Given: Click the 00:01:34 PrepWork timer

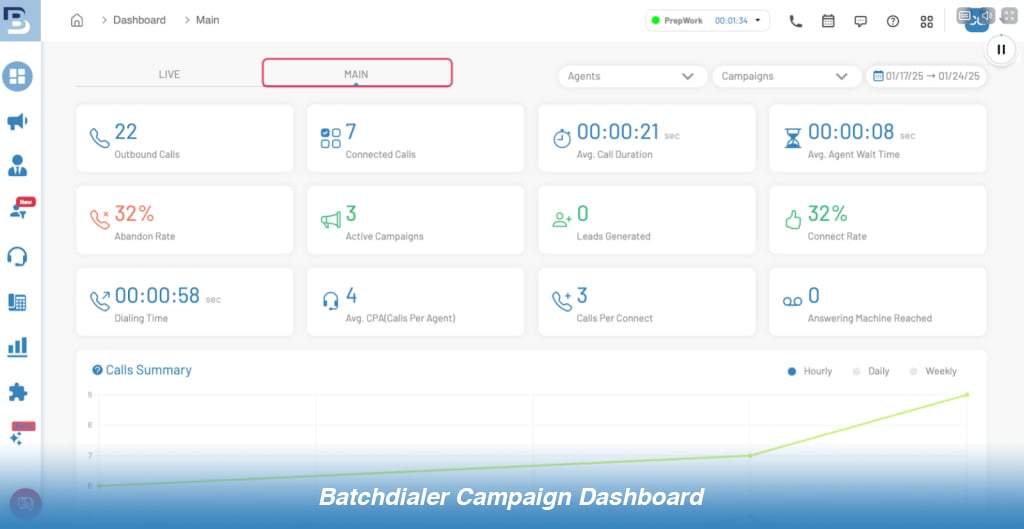Looking at the screenshot, I should point(731,21).
